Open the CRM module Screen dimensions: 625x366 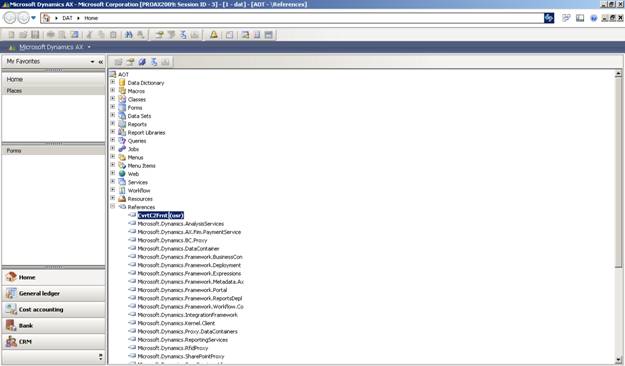53,342
